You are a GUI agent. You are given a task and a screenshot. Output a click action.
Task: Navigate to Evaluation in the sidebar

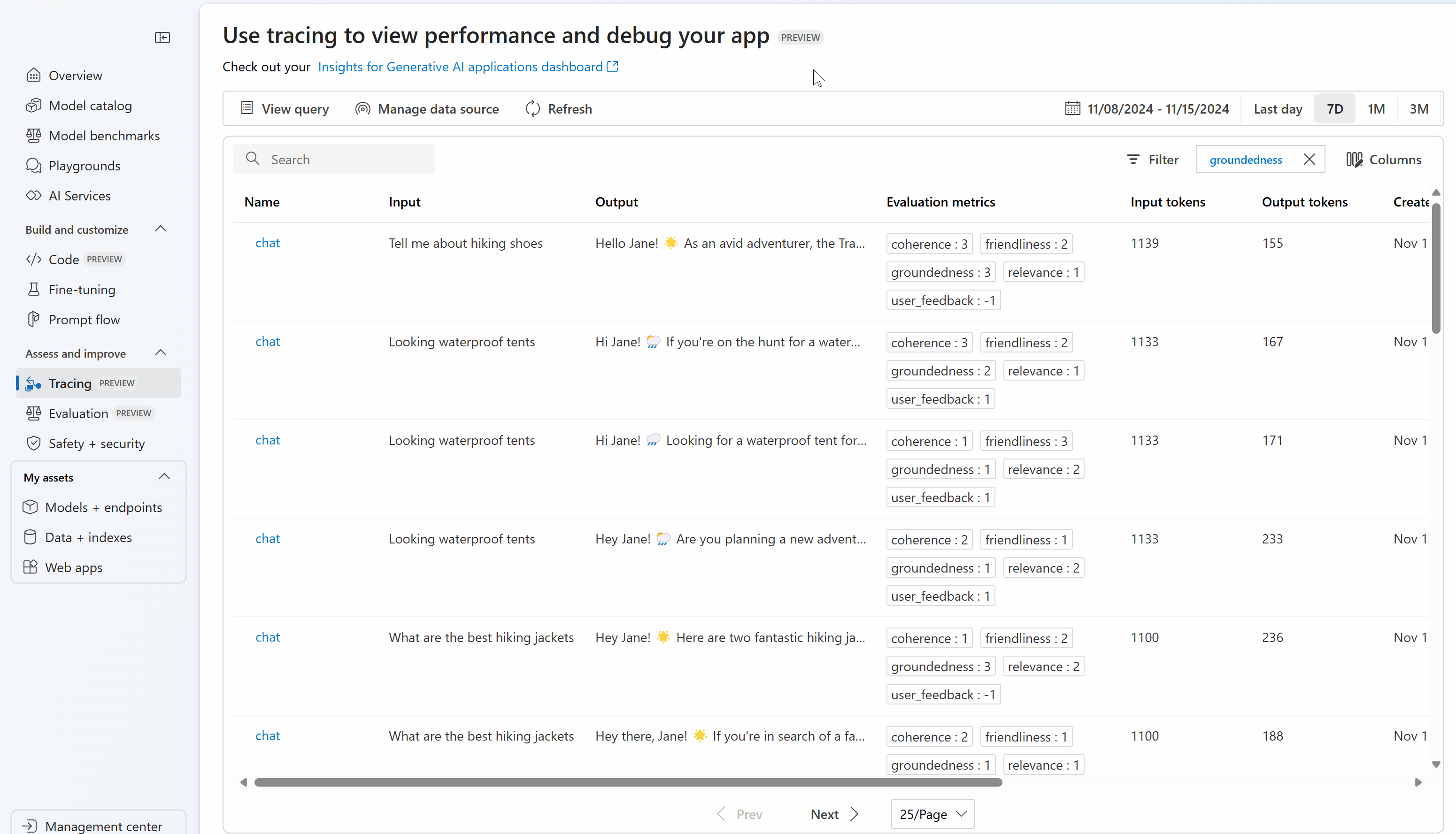pyautogui.click(x=78, y=413)
